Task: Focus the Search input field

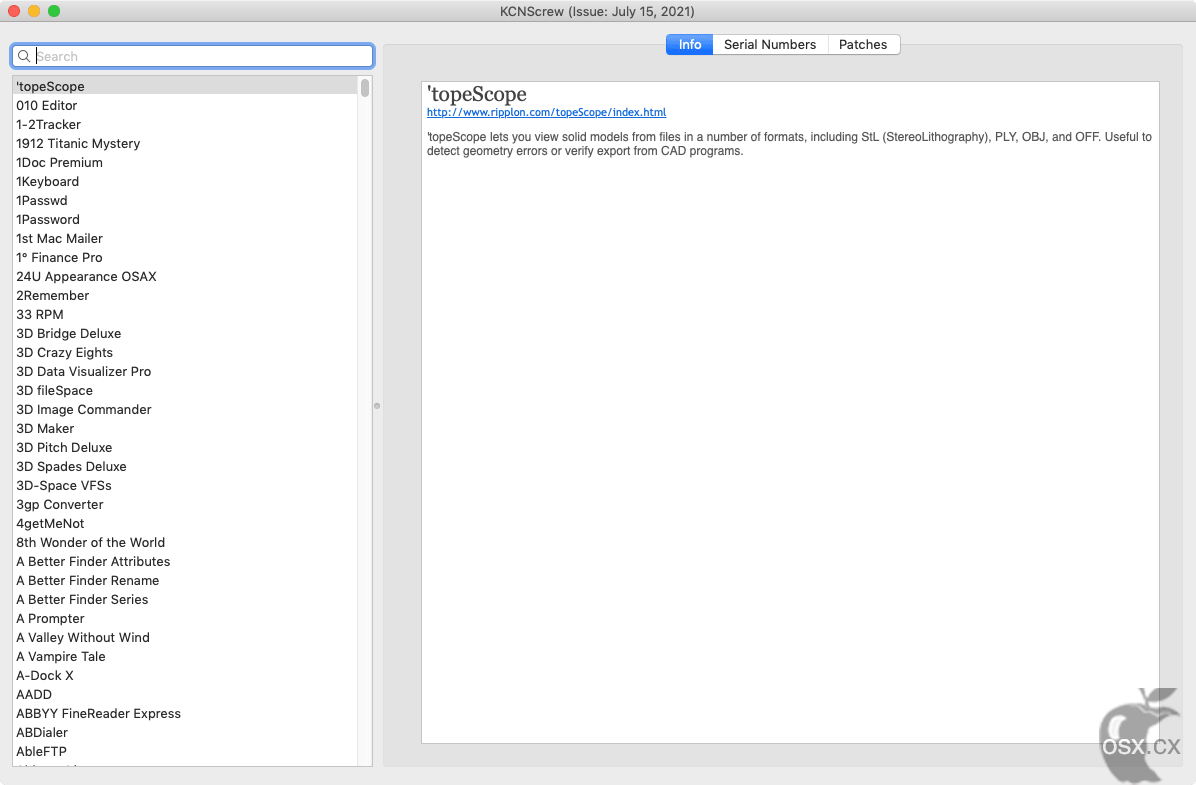Action: click(x=192, y=56)
